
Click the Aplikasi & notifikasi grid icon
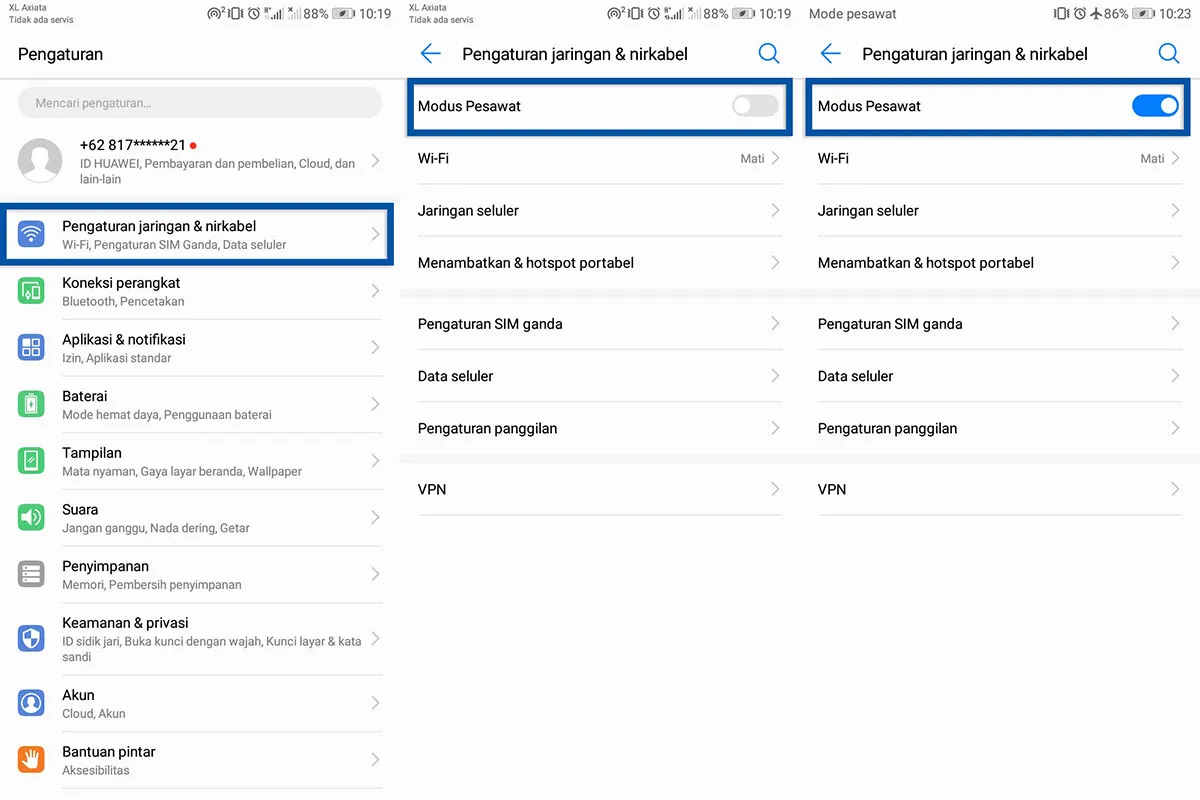tap(31, 347)
